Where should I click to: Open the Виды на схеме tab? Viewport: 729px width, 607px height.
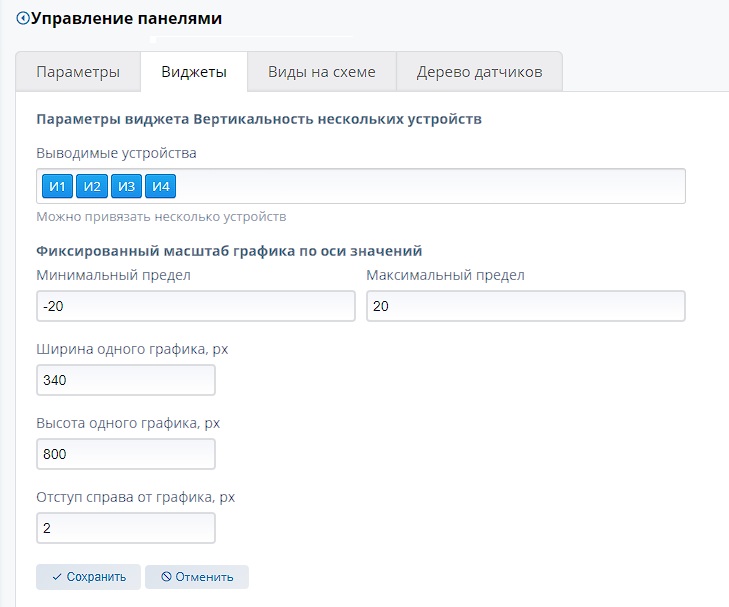[321, 72]
